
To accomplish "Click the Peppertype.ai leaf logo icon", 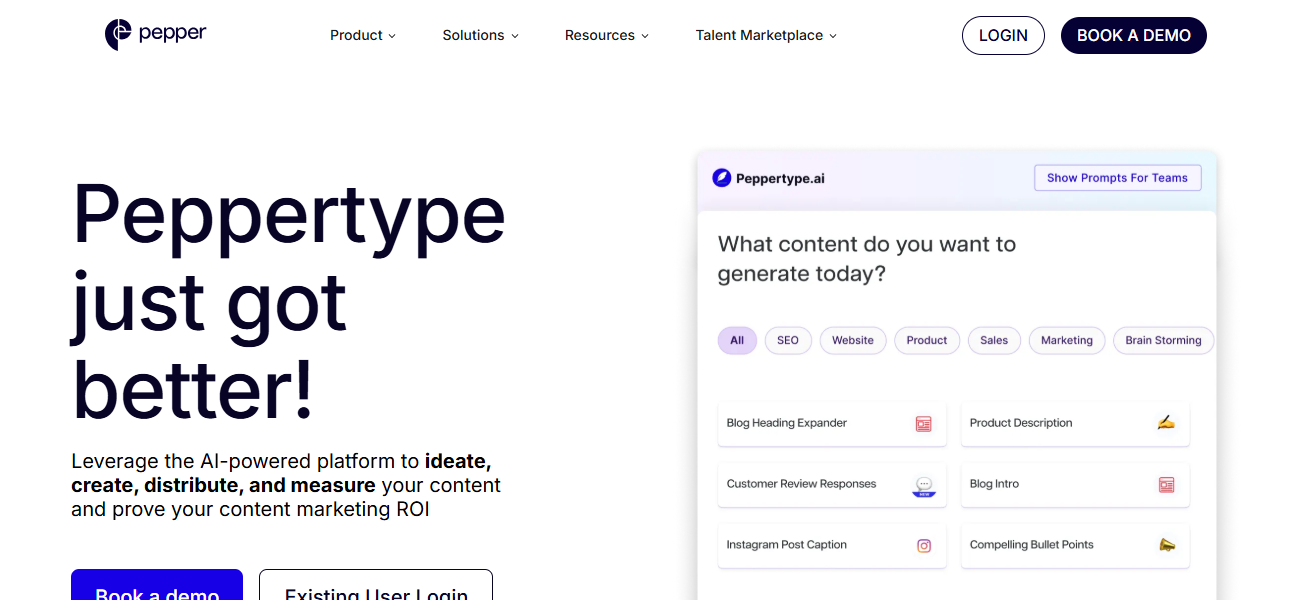I will pyautogui.click(x=722, y=178).
